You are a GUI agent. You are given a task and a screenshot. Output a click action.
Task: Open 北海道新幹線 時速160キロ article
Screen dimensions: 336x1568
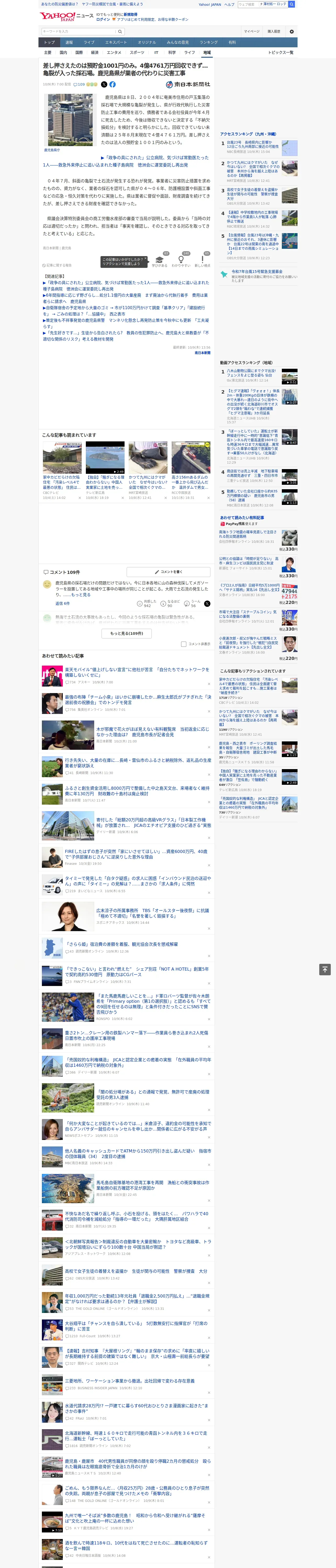tap(136, 1435)
